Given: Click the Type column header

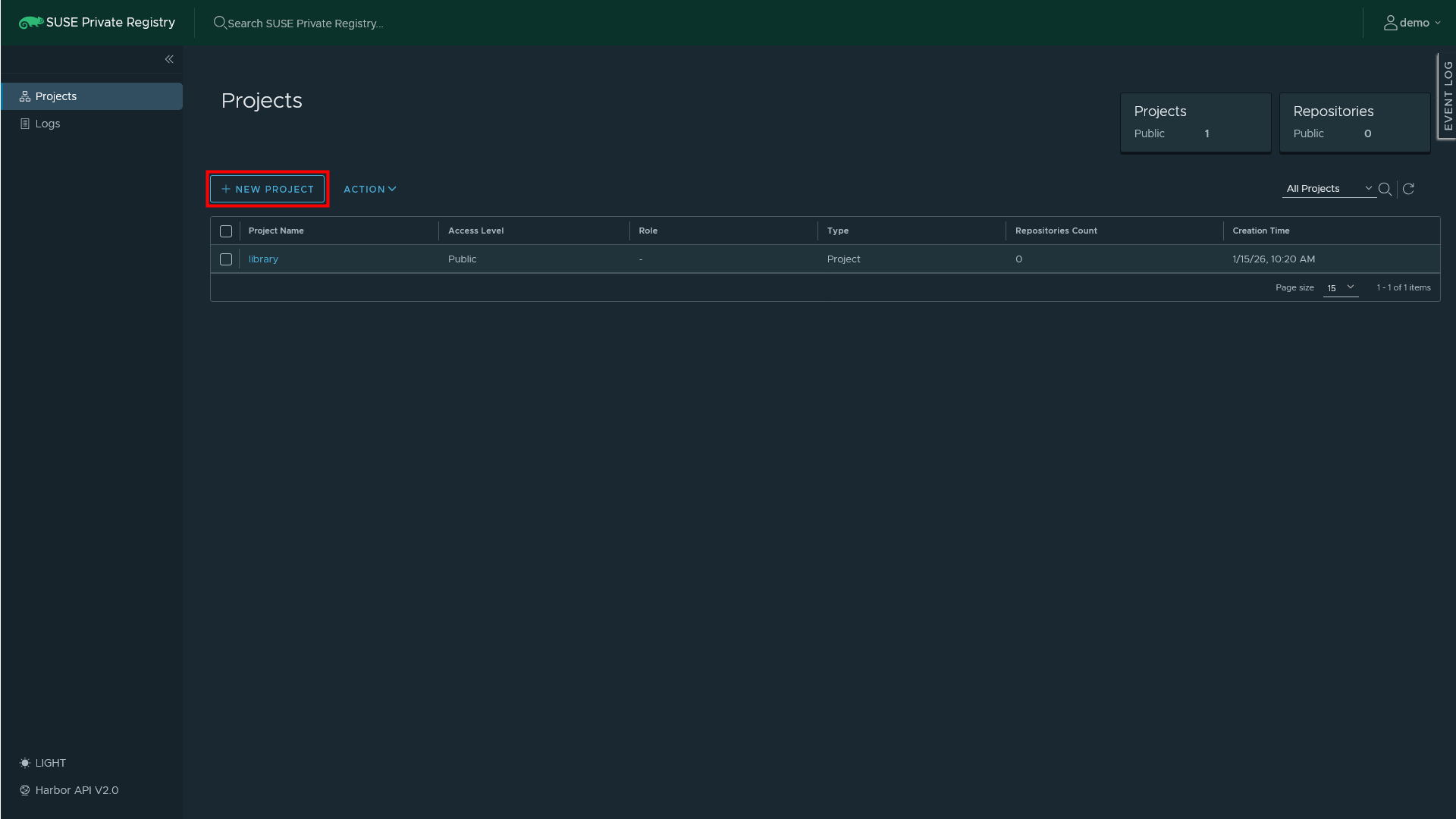Looking at the screenshot, I should coord(838,231).
